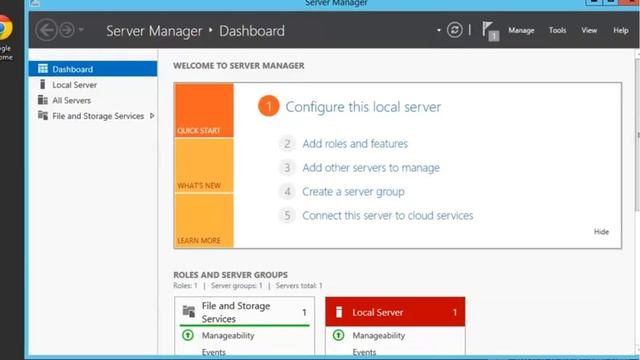The height and width of the screenshot is (360, 640).
Task: Click the Server Manager breadcrumb text
Action: tap(154, 31)
